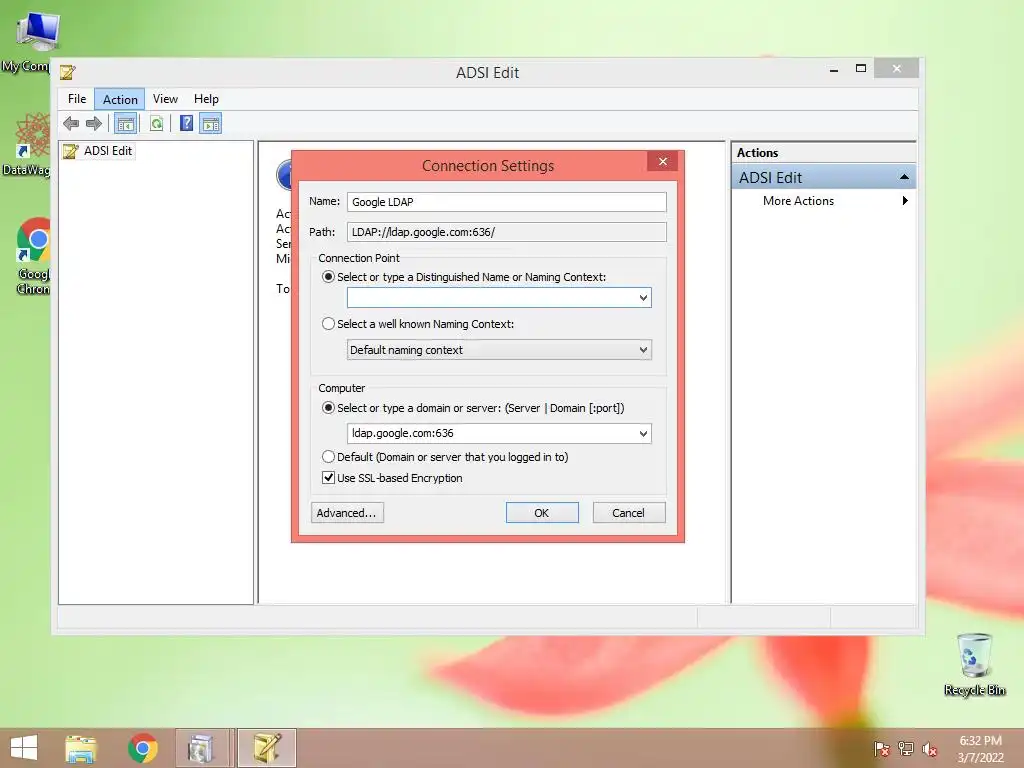Click the Back arrow in ADSI Edit toolbar
This screenshot has height=768, width=1024.
[71, 123]
